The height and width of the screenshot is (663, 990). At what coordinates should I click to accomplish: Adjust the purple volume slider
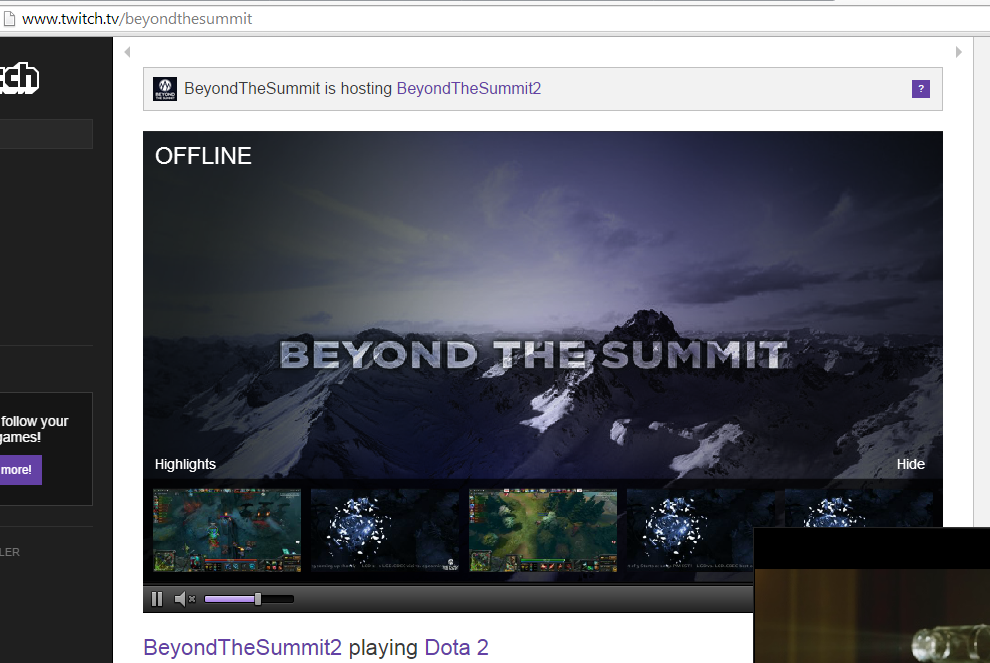249,599
